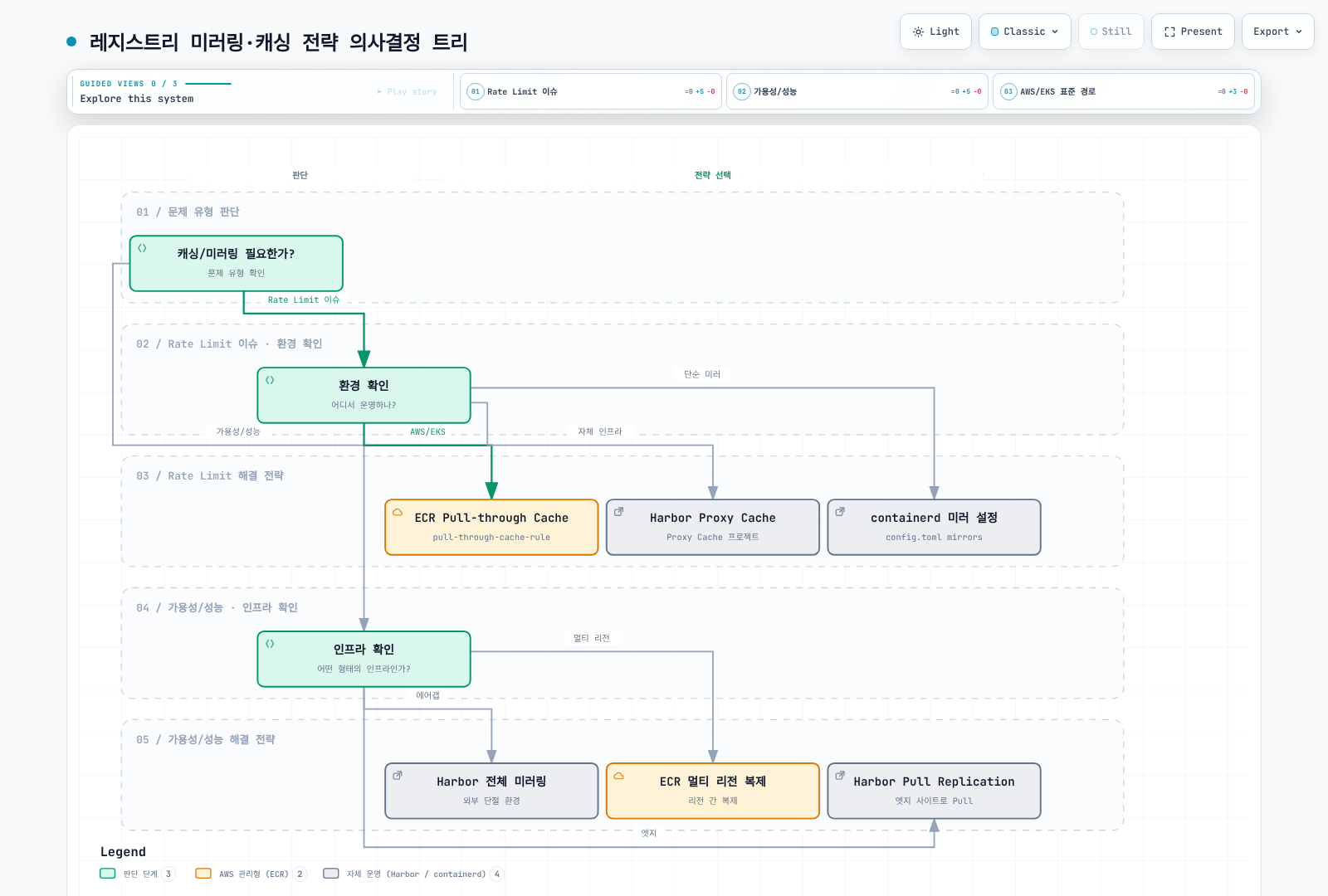Click the 판단 column header
Screen dimensions: 1328x896
point(300,176)
